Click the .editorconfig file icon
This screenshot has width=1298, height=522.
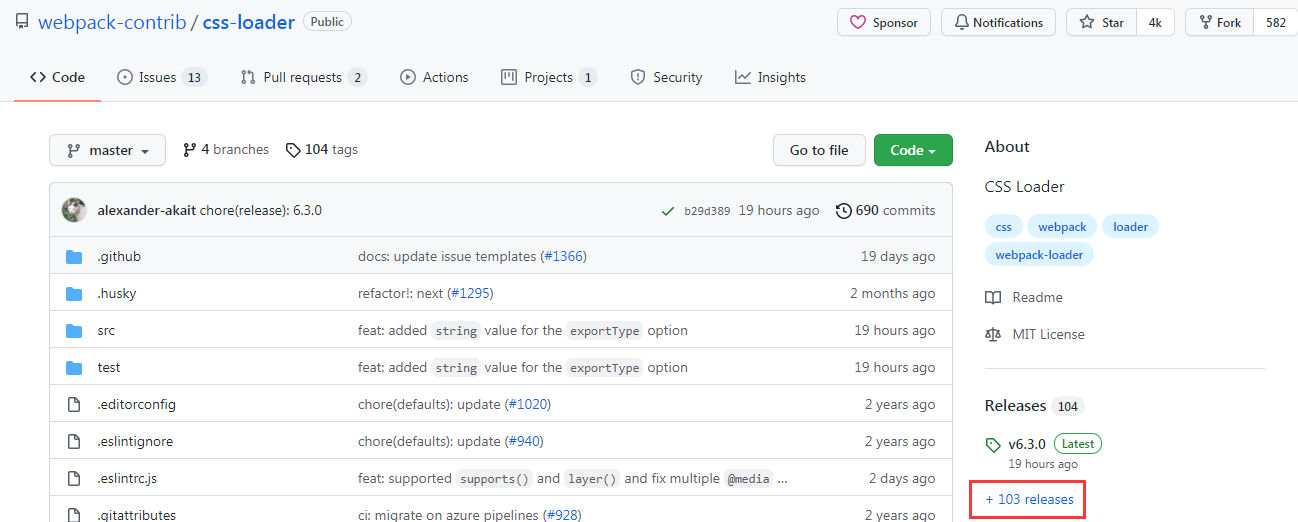(x=73, y=405)
